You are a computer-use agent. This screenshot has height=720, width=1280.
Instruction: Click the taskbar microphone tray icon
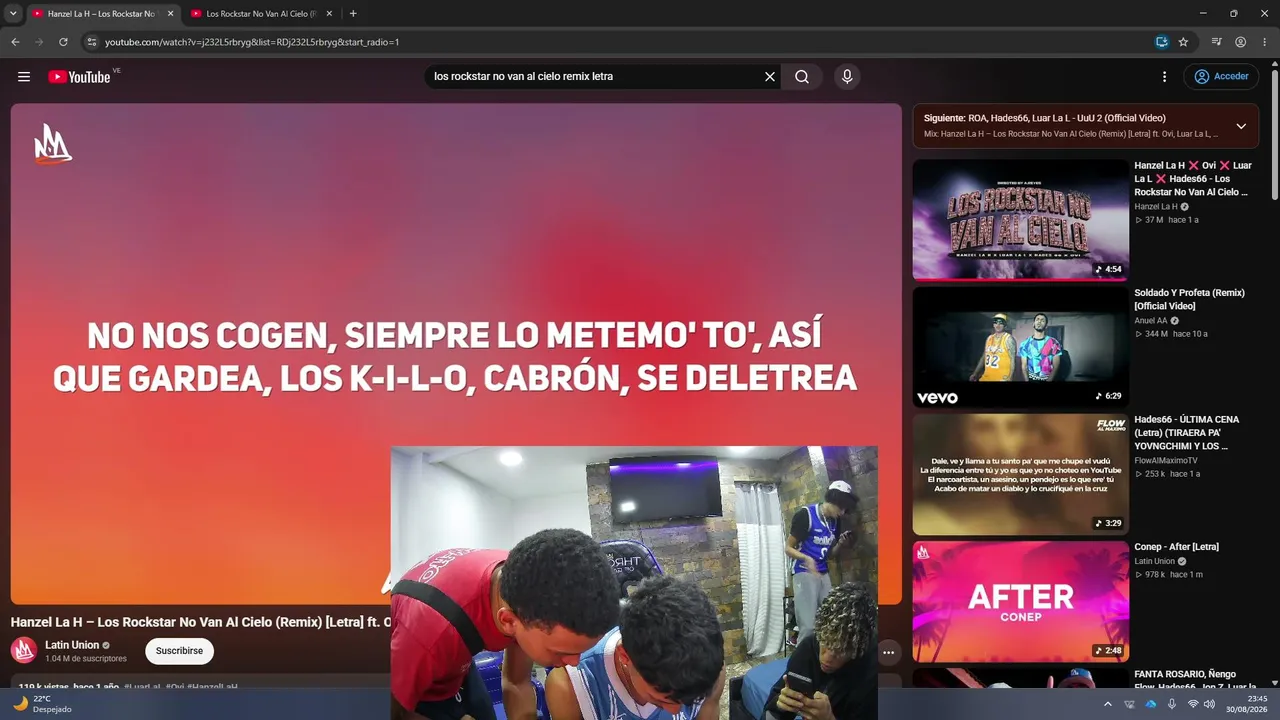[x=1172, y=704]
